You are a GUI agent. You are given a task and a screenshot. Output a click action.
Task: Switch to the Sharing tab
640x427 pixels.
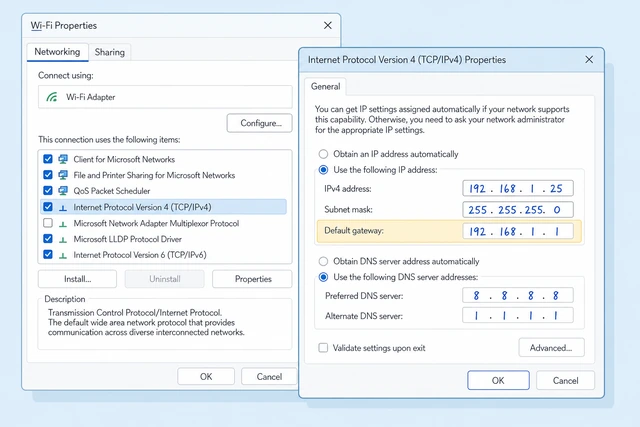(x=110, y=52)
